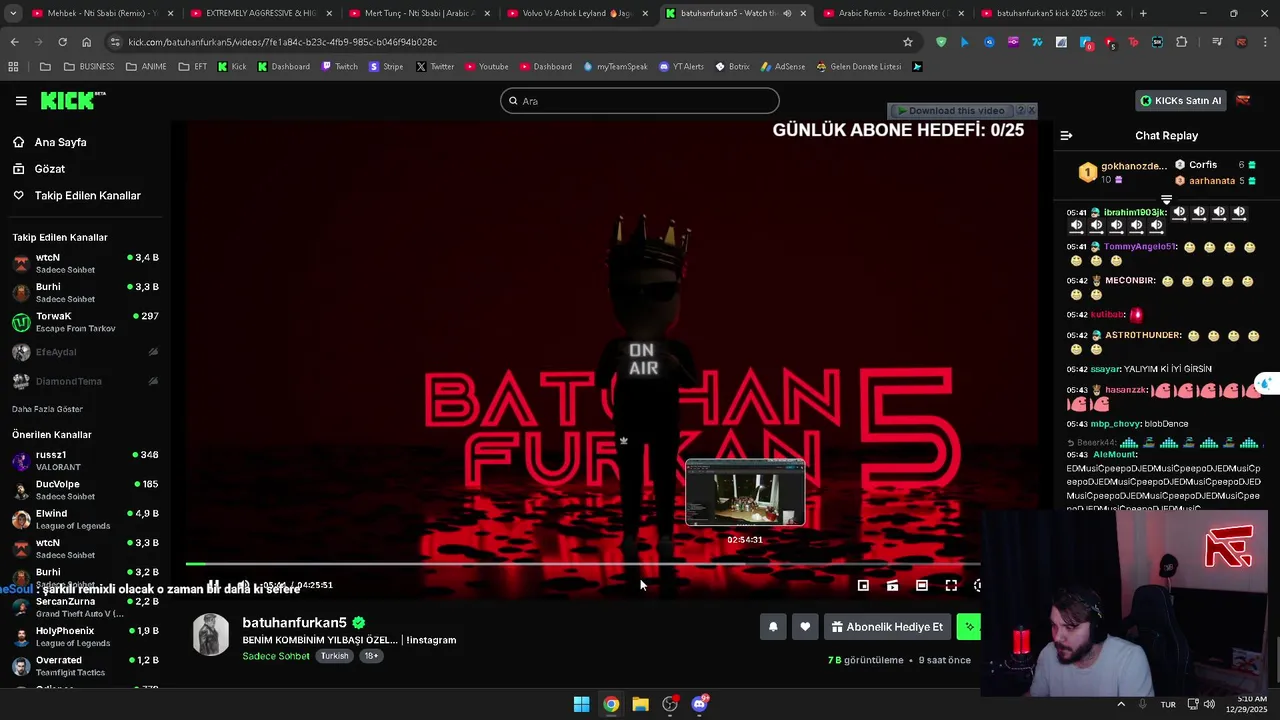The width and height of the screenshot is (1280, 720).
Task: Collapse the Chat Replay panel
Action: (1066, 135)
